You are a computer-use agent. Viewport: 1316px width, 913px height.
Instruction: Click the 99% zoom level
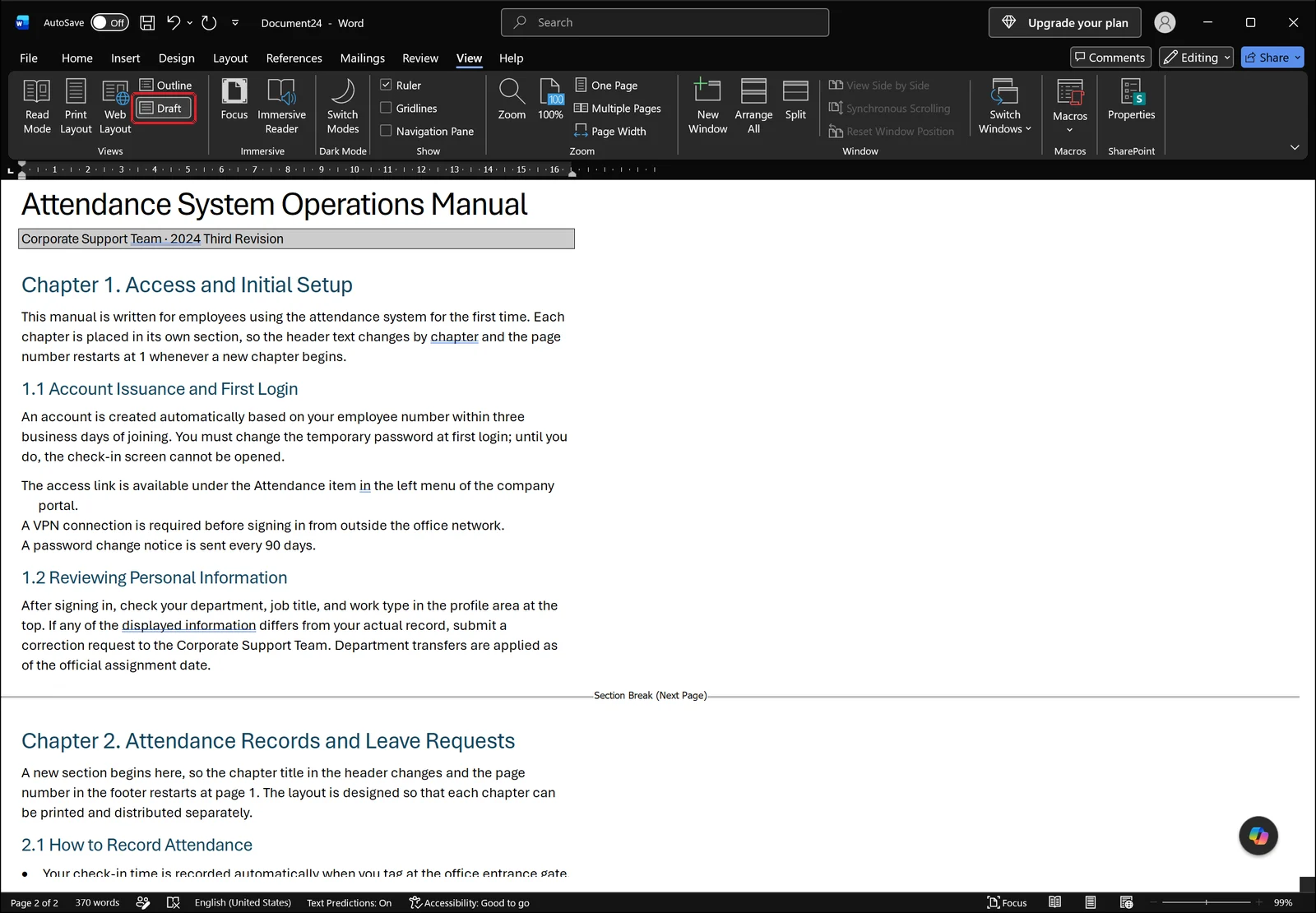(1282, 902)
